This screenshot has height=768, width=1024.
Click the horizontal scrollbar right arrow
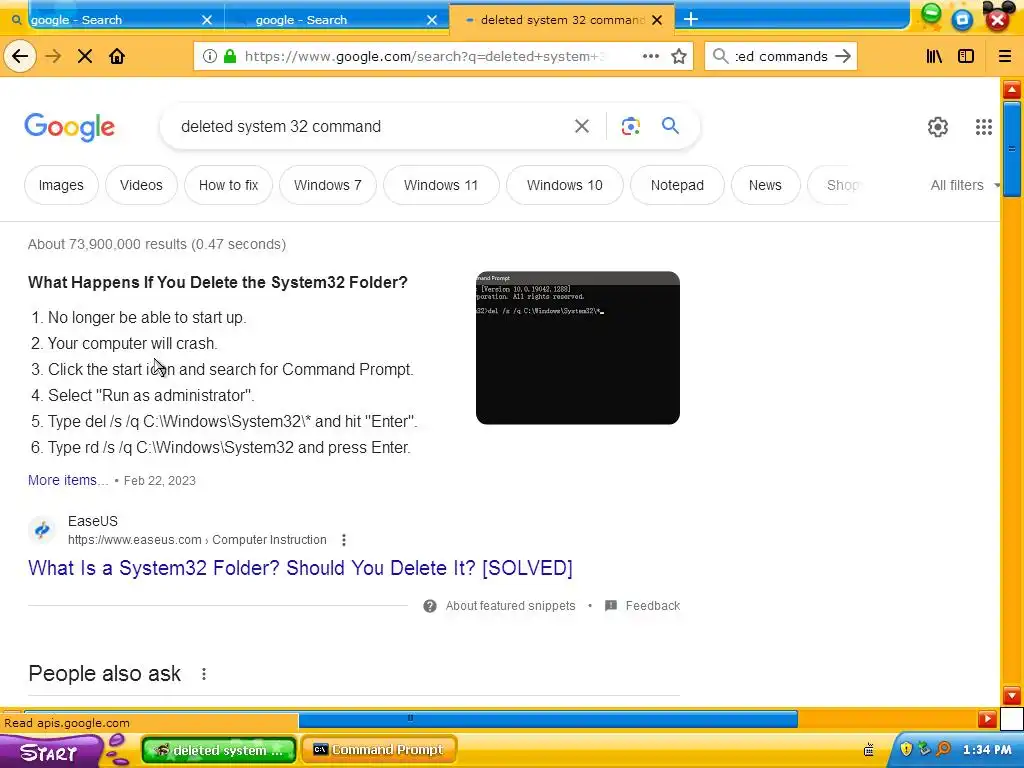[987, 719]
